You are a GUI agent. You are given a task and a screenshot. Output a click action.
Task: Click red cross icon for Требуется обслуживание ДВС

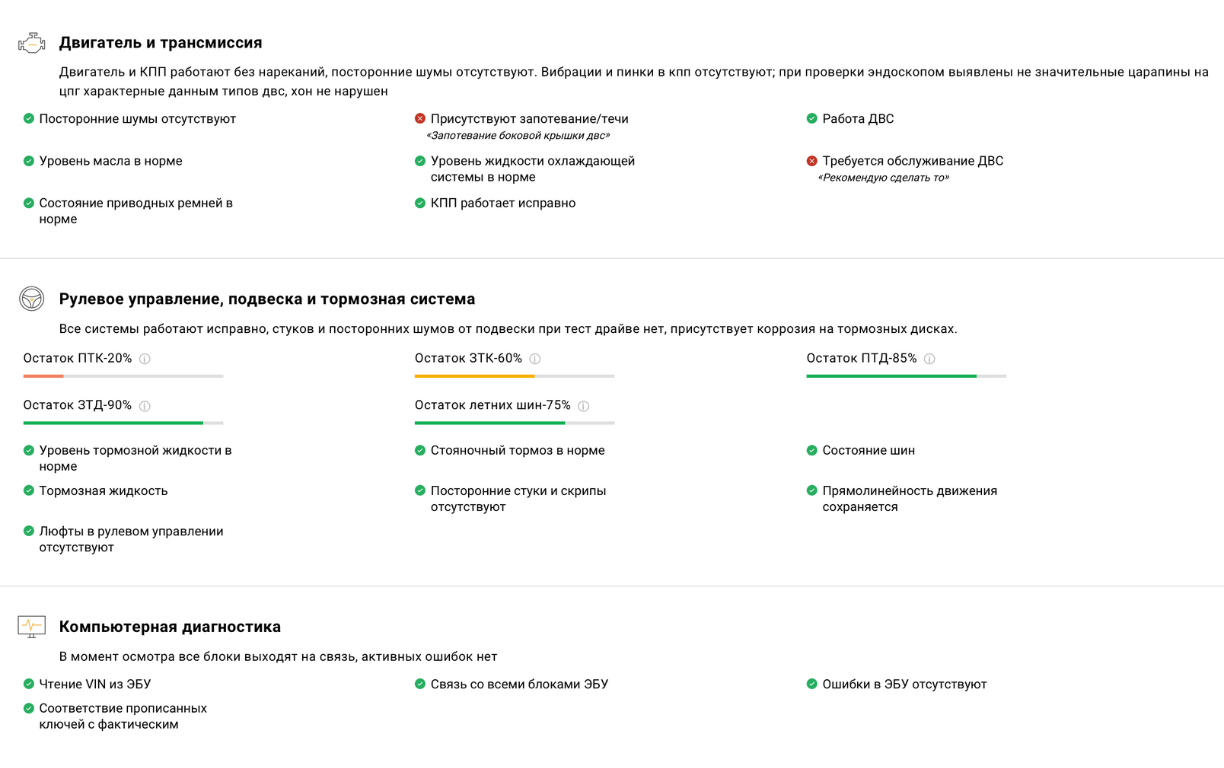812,161
